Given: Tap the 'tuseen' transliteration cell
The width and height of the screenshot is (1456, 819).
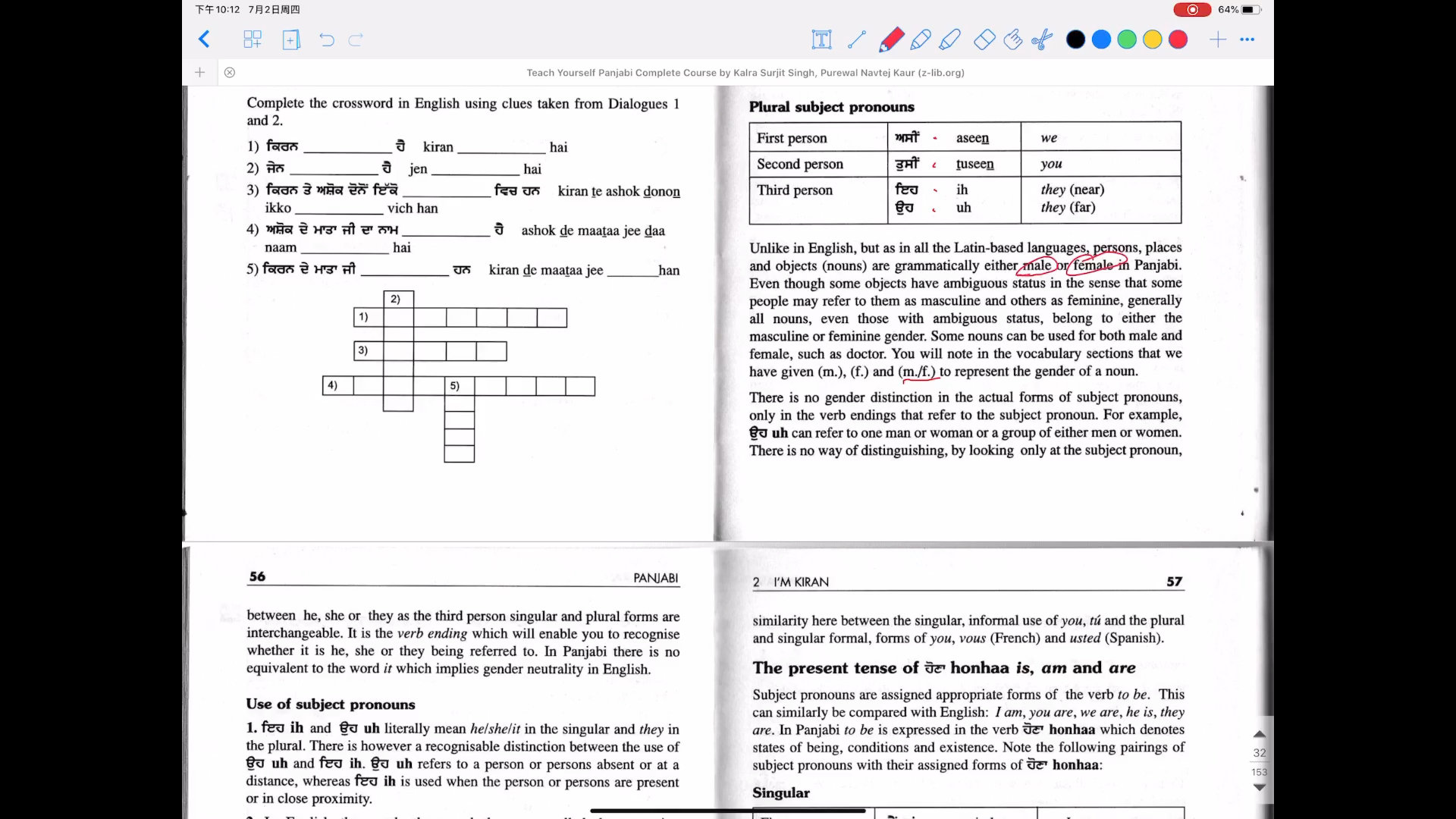Looking at the screenshot, I should [975, 164].
